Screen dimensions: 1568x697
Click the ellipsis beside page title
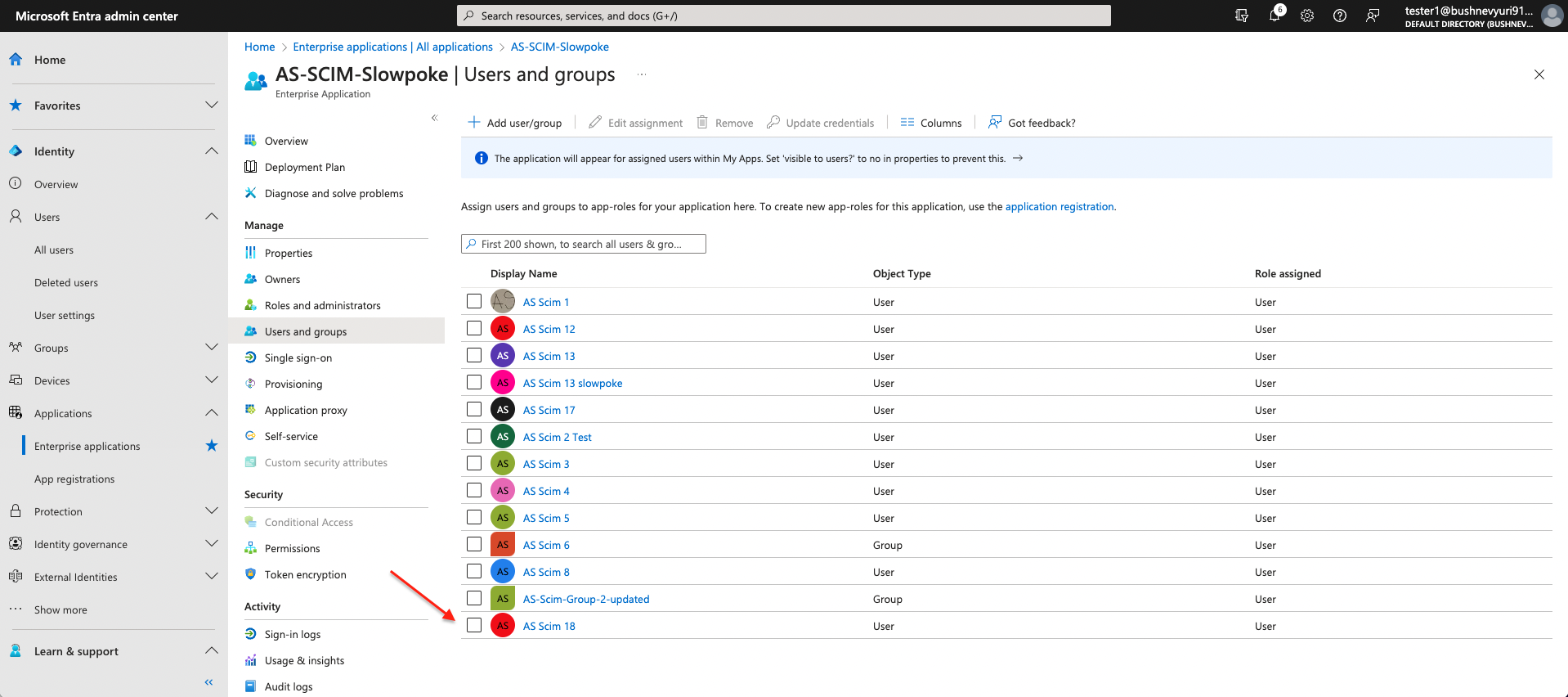(642, 74)
